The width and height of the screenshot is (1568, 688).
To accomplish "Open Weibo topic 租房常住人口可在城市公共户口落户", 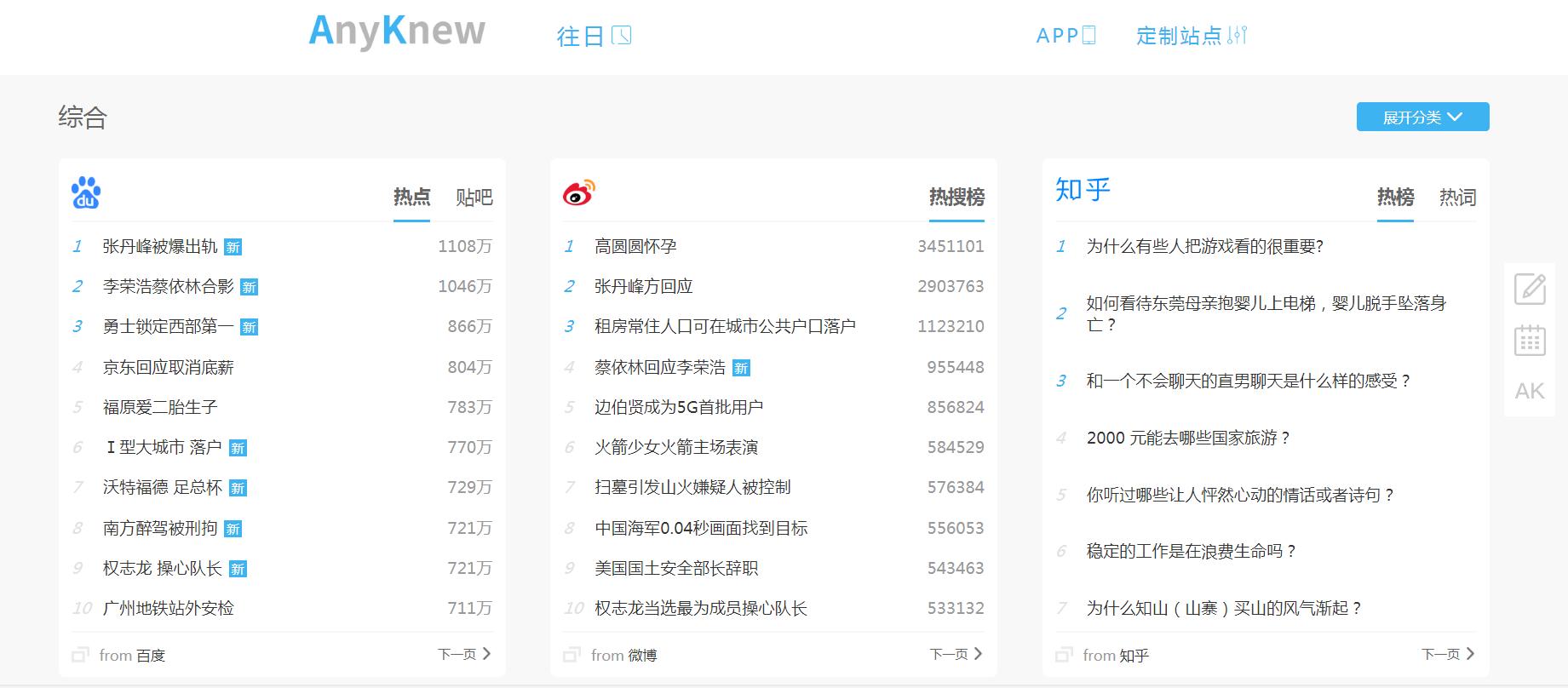I will tap(725, 327).
